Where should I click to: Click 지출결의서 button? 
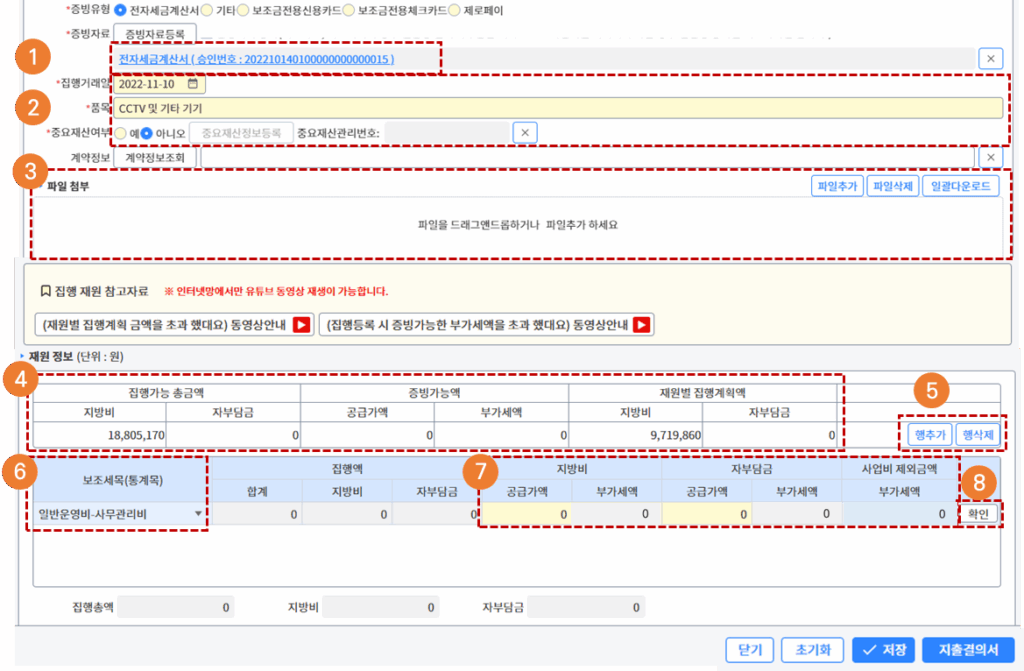[x=968, y=650]
